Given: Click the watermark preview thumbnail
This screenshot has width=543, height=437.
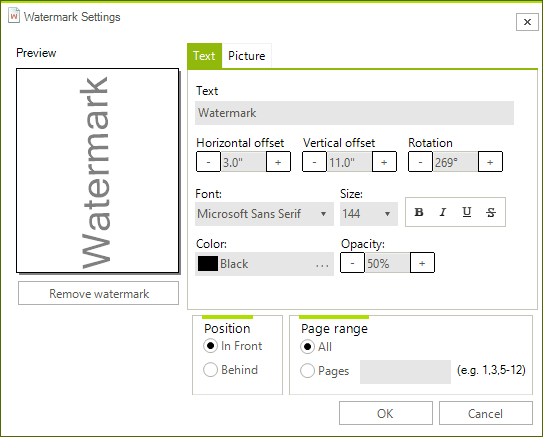Looking at the screenshot, I should (98, 170).
